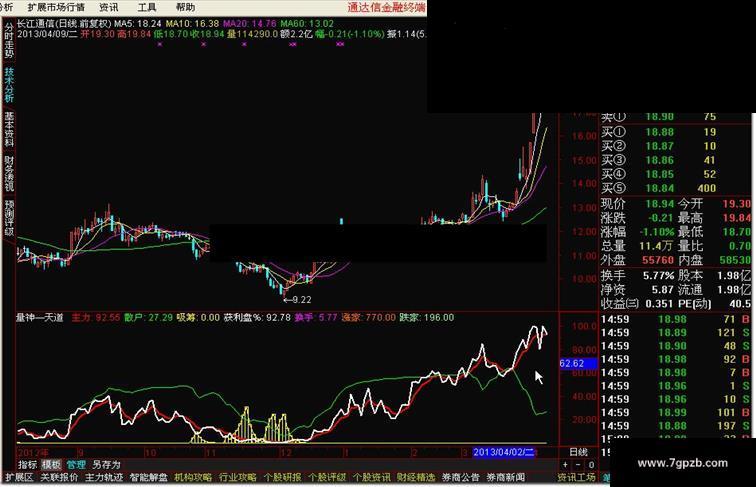Click the 现价 18.94 quote field

(x=637, y=204)
